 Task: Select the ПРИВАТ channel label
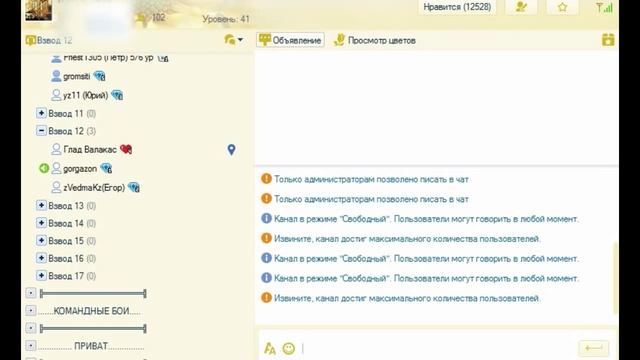pyautogui.click(x=91, y=346)
